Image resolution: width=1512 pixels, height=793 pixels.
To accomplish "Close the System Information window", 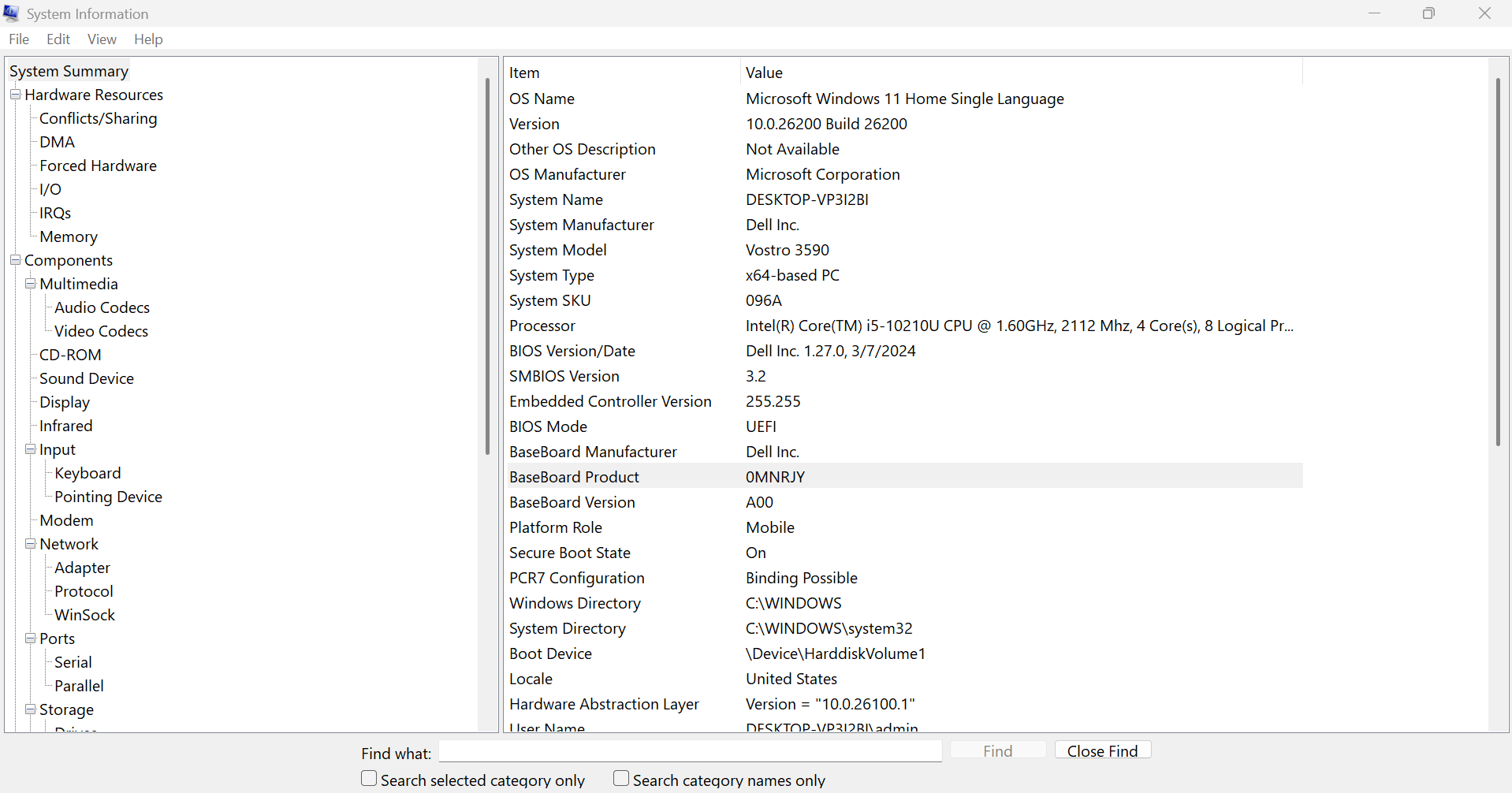I will click(1484, 13).
